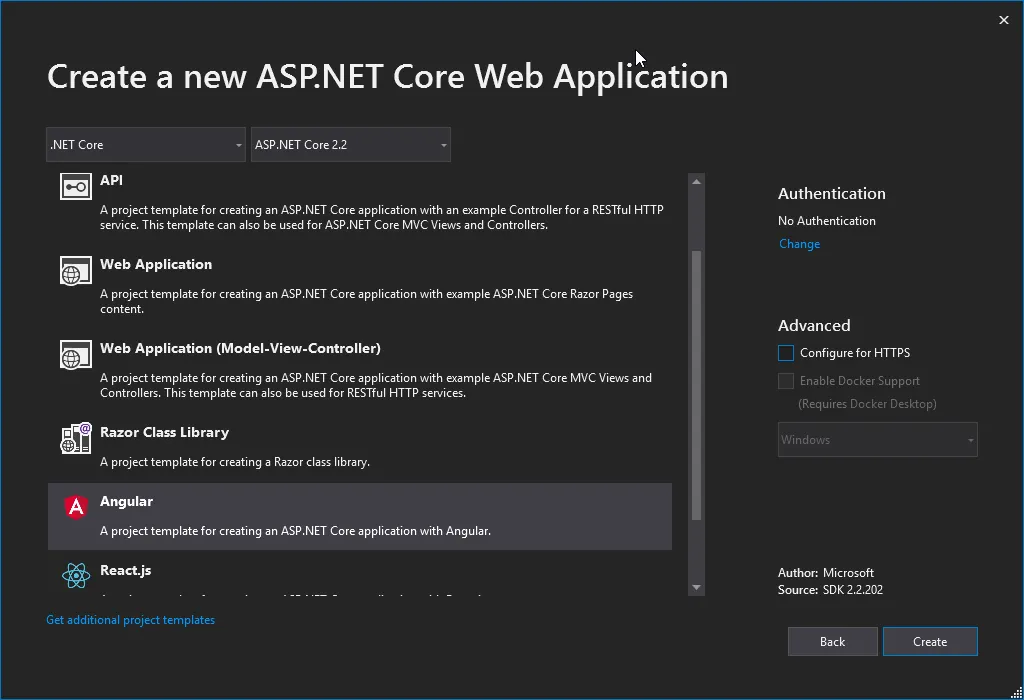Click the red Angular logo icon

(x=76, y=507)
